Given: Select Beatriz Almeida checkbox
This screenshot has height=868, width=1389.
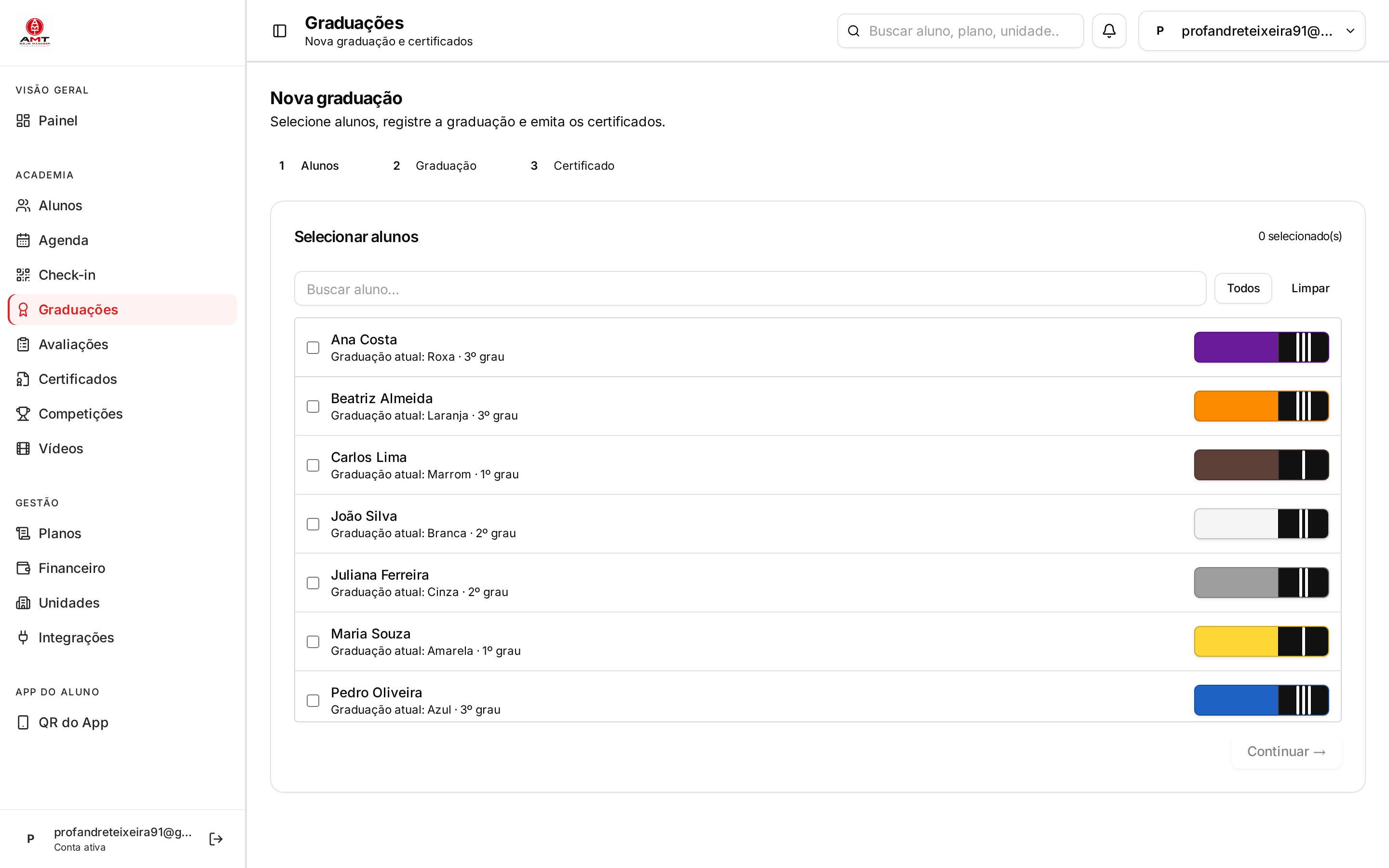Looking at the screenshot, I should (313, 407).
